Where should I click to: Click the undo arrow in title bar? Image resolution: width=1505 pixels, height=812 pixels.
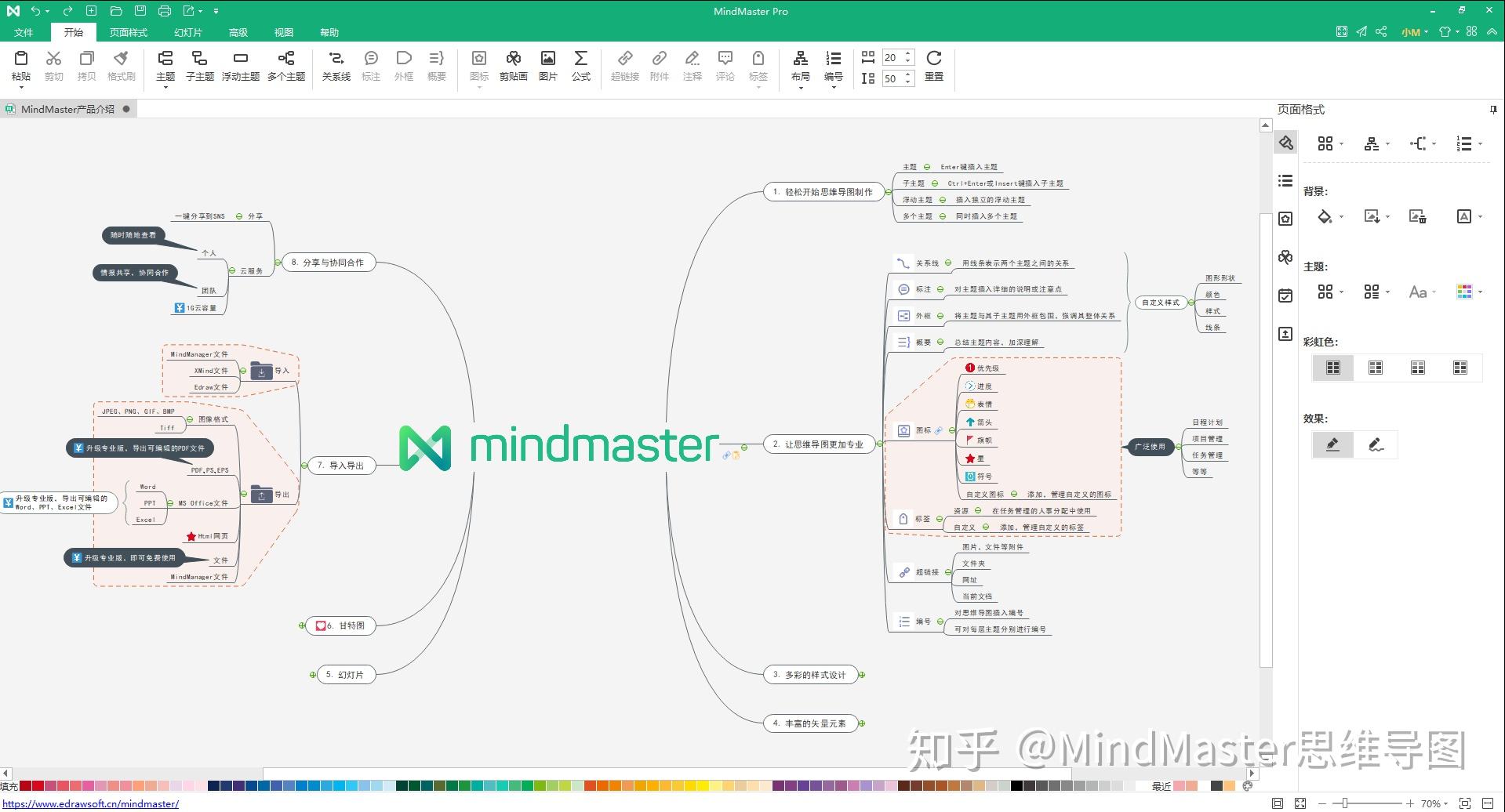pos(35,11)
